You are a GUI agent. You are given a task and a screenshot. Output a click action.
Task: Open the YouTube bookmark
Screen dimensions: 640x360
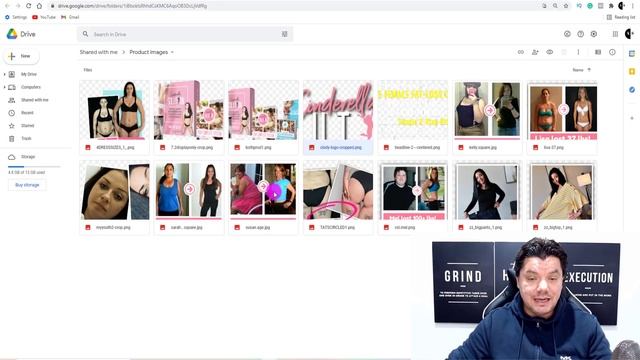click(x=44, y=17)
